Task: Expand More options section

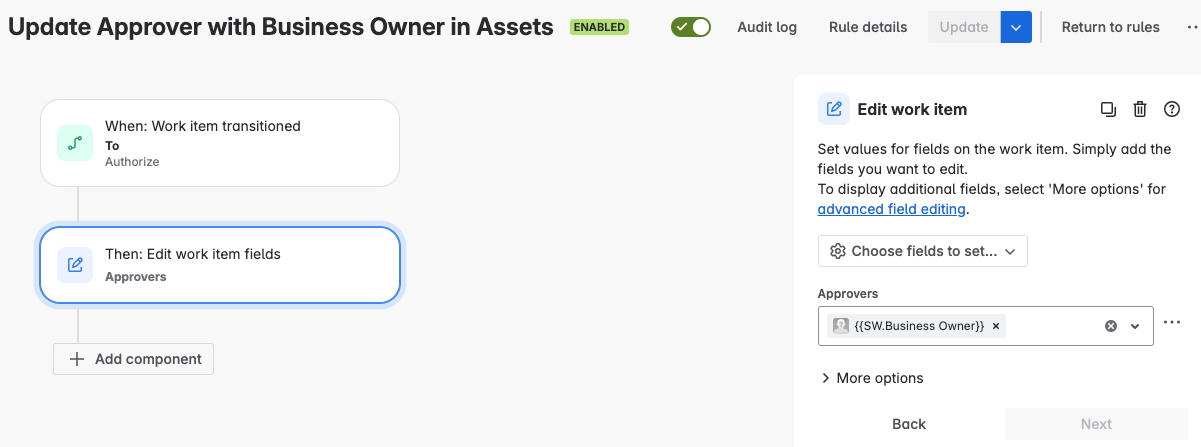Action: tap(871, 378)
